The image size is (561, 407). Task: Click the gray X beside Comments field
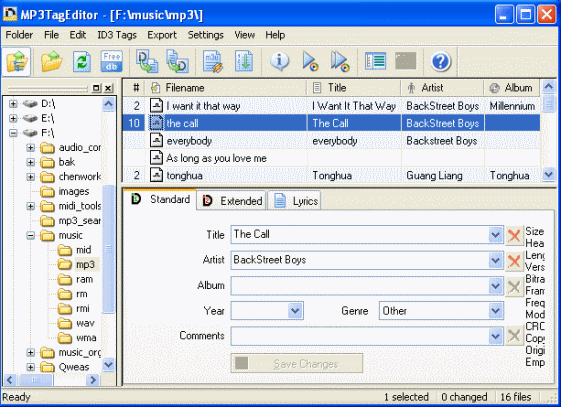pyautogui.click(x=514, y=335)
